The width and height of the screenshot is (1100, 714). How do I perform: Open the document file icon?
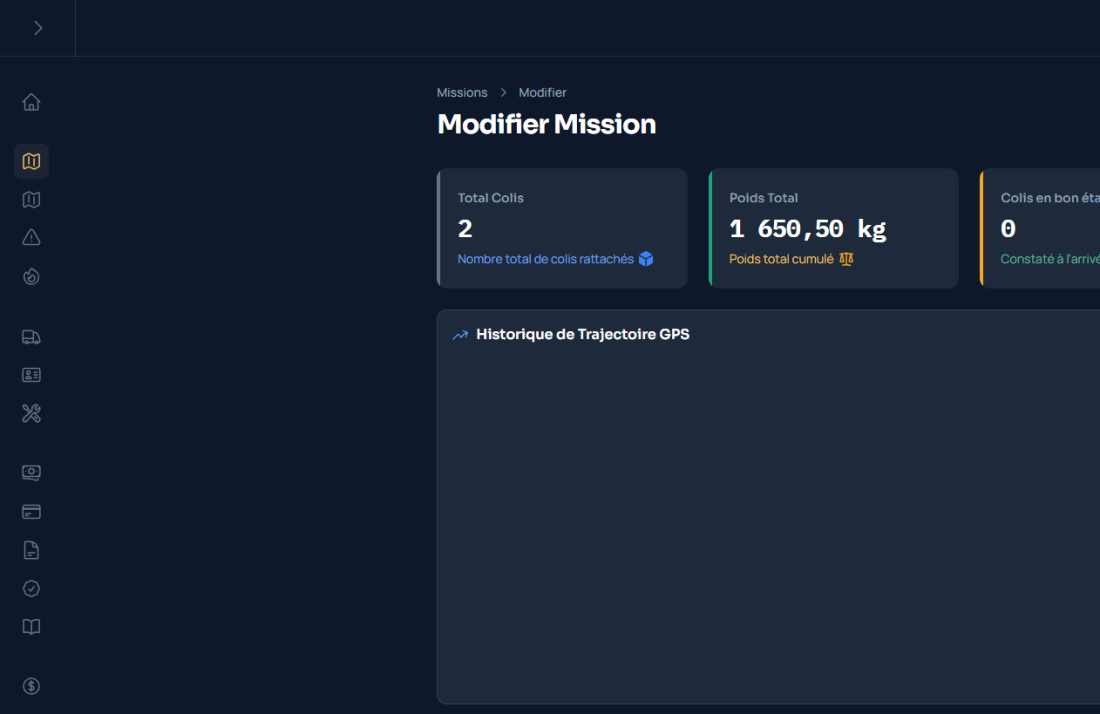pyautogui.click(x=31, y=550)
